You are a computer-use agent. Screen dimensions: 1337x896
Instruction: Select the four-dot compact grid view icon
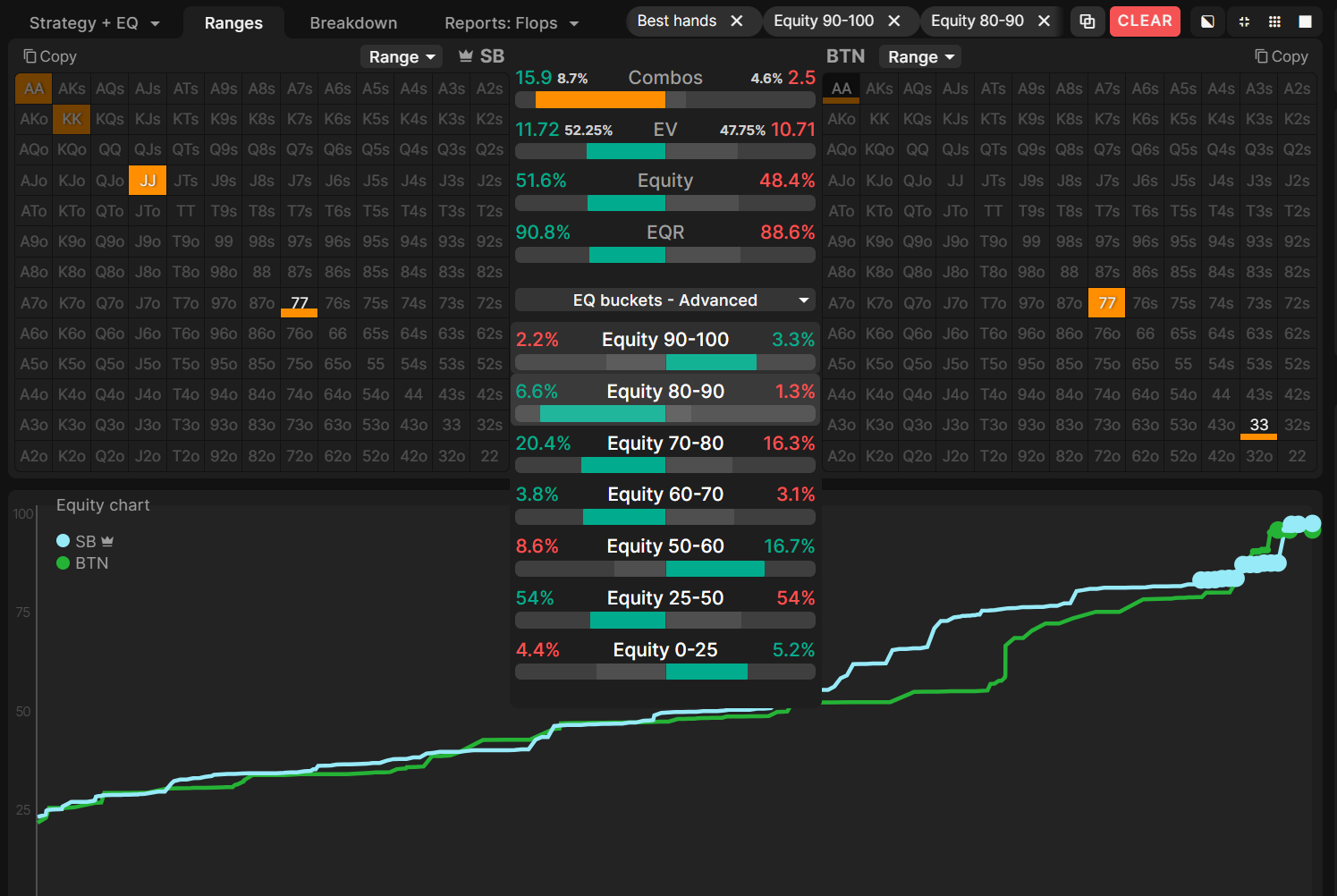pos(1244,21)
